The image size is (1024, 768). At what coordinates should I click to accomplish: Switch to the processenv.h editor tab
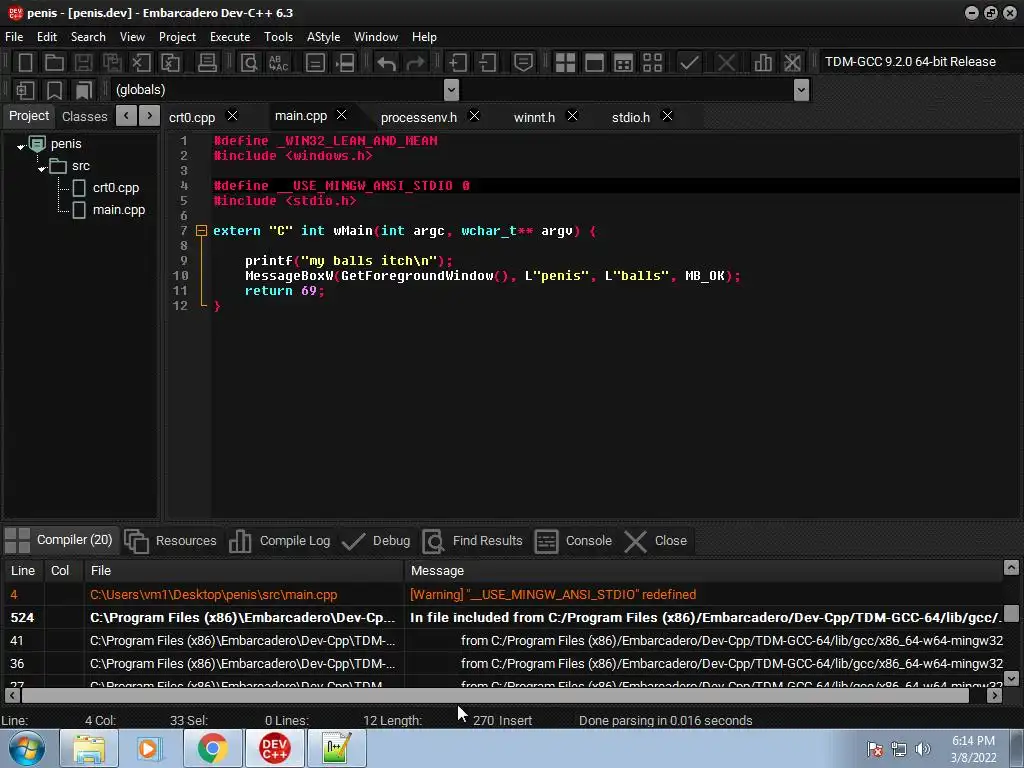[419, 117]
